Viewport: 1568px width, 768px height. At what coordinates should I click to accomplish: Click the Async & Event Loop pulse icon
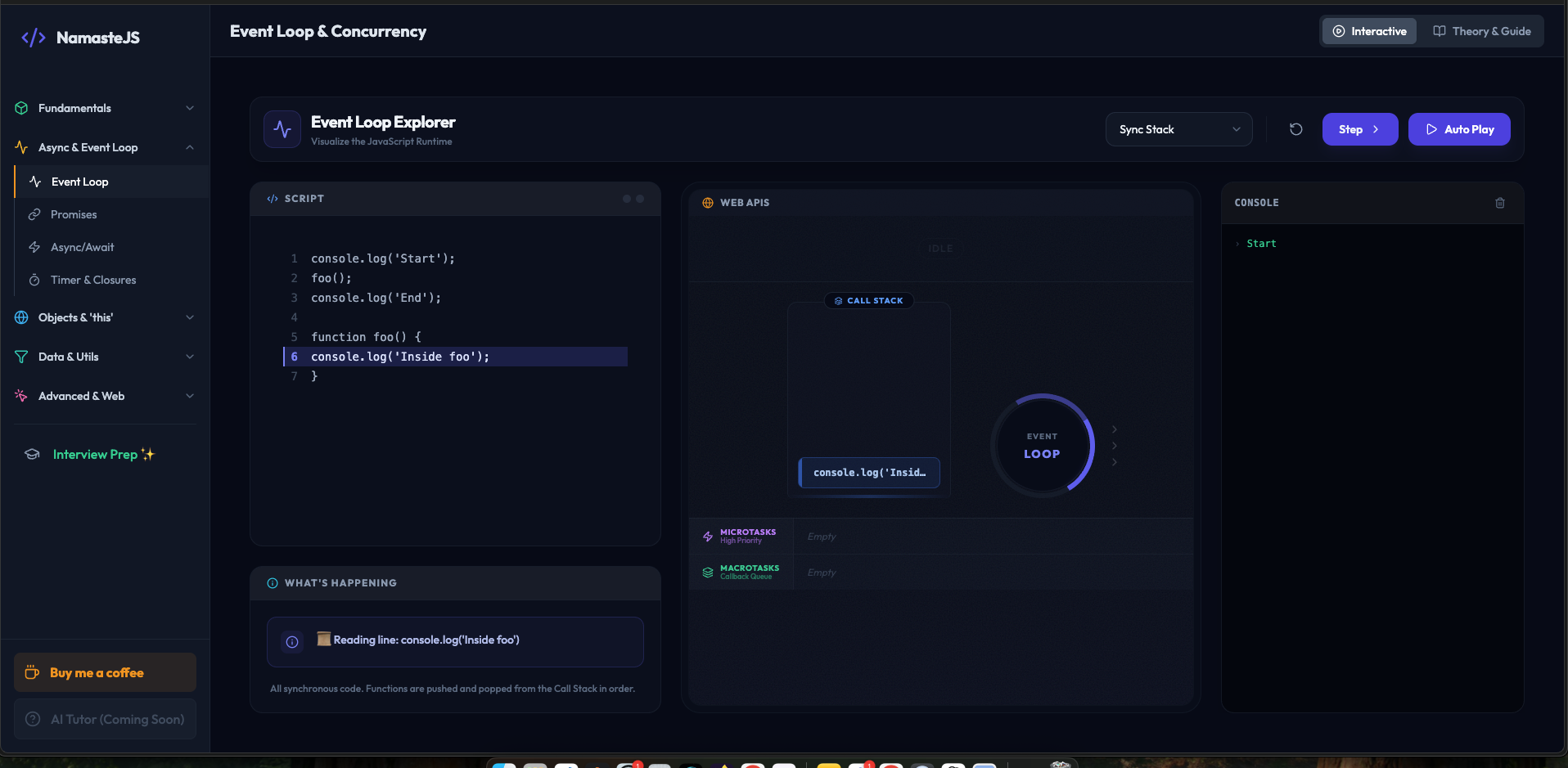(x=21, y=147)
